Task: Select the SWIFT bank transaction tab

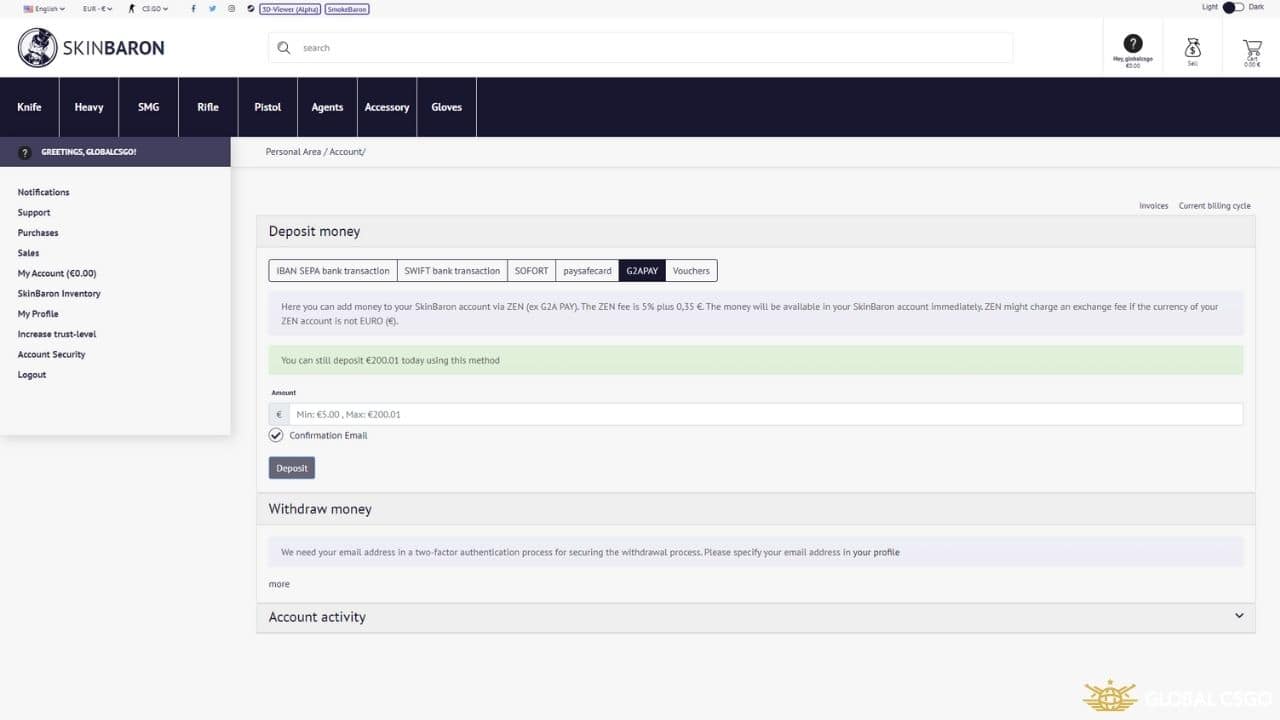Action: (452, 271)
